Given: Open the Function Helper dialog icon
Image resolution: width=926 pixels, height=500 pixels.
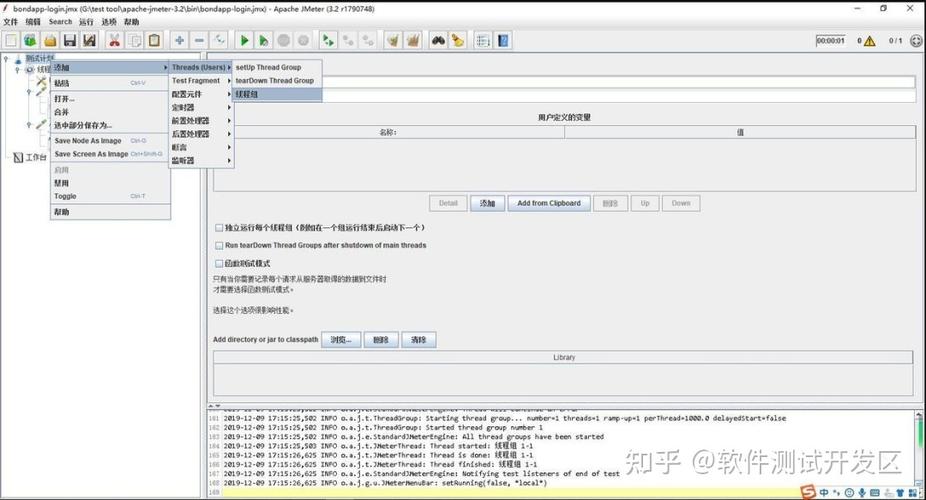Looking at the screenshot, I should tap(483, 40).
